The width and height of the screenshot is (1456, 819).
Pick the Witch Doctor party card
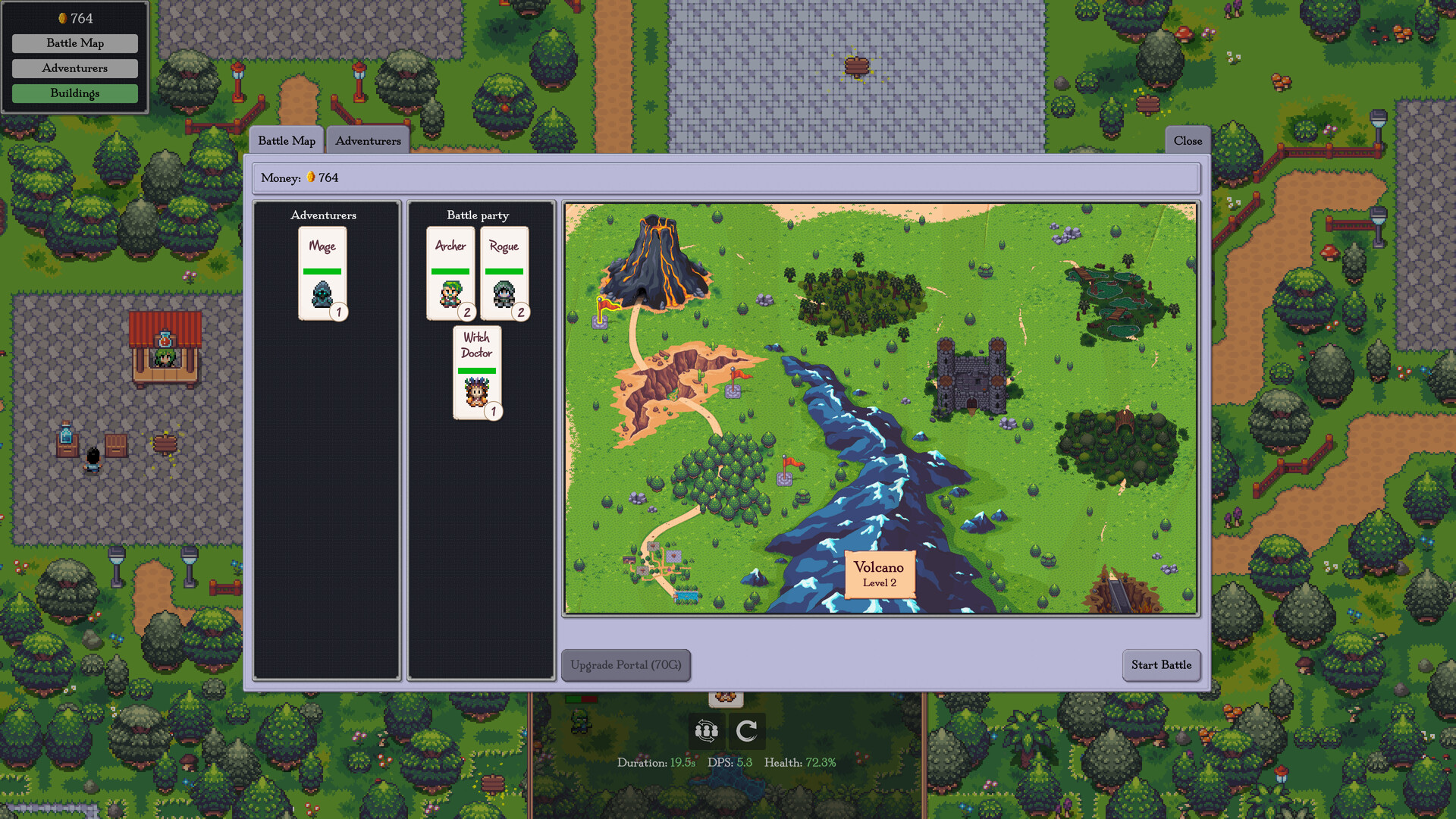(477, 372)
